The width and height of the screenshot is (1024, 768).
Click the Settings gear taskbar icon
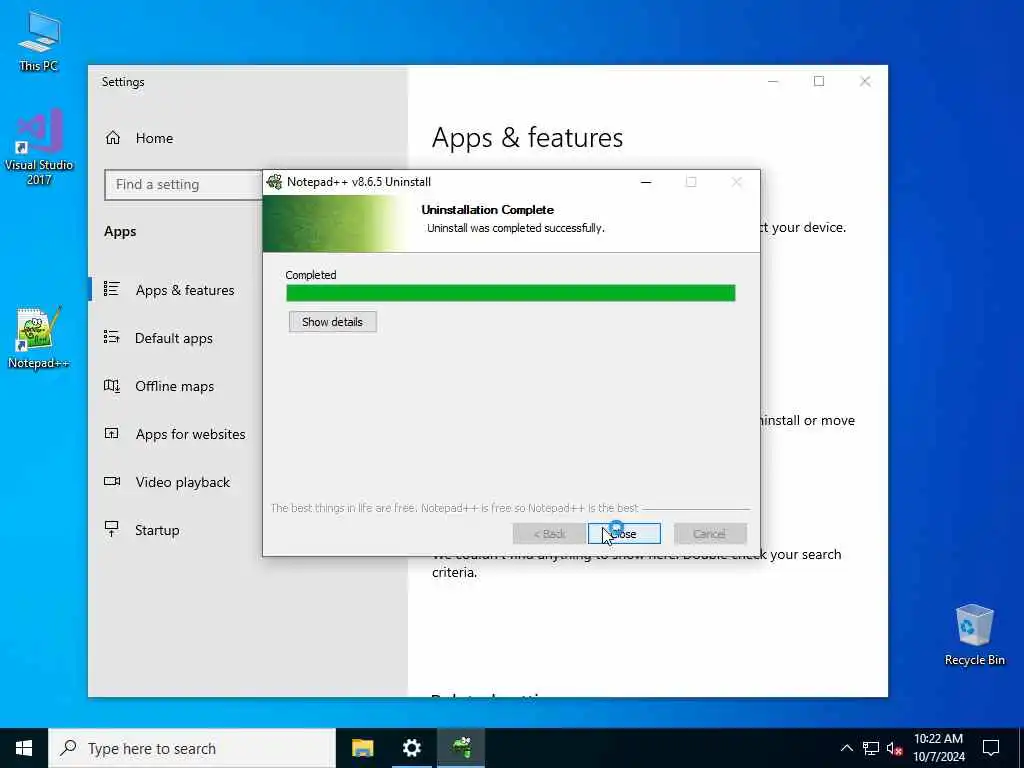[x=411, y=748]
